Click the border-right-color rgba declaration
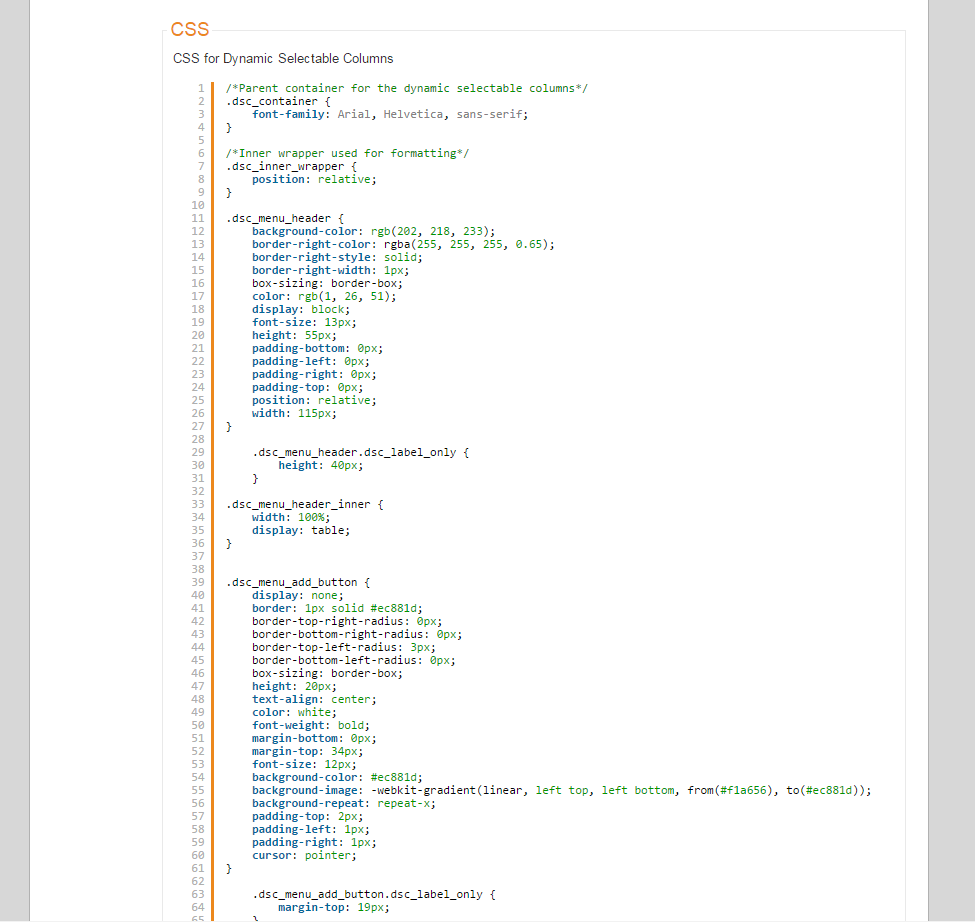 (x=402, y=244)
